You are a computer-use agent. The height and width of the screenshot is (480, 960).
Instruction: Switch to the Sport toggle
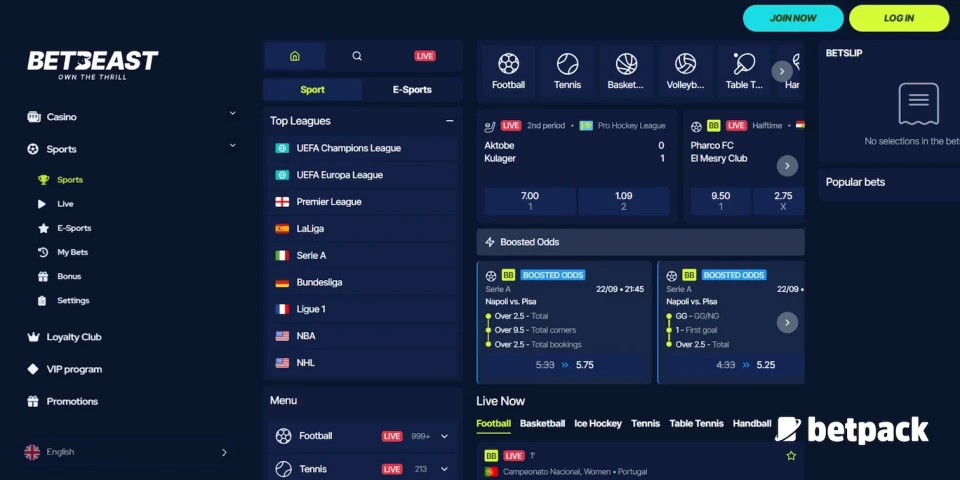tap(313, 90)
